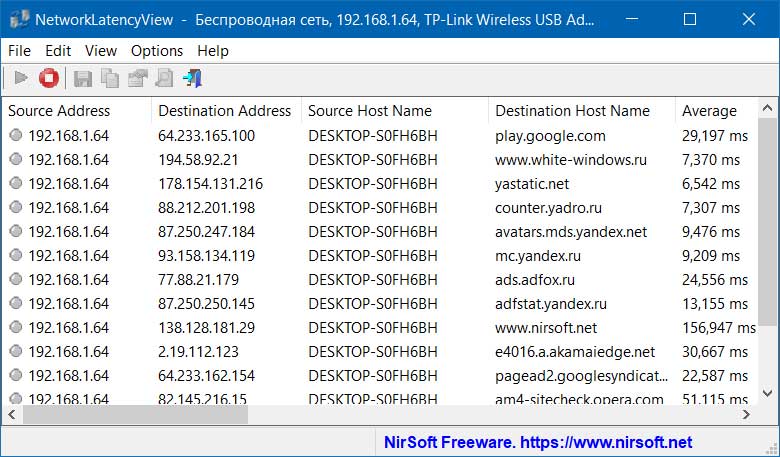
Task: Click the NetworkLatencyView title bar app icon
Action: 19,19
